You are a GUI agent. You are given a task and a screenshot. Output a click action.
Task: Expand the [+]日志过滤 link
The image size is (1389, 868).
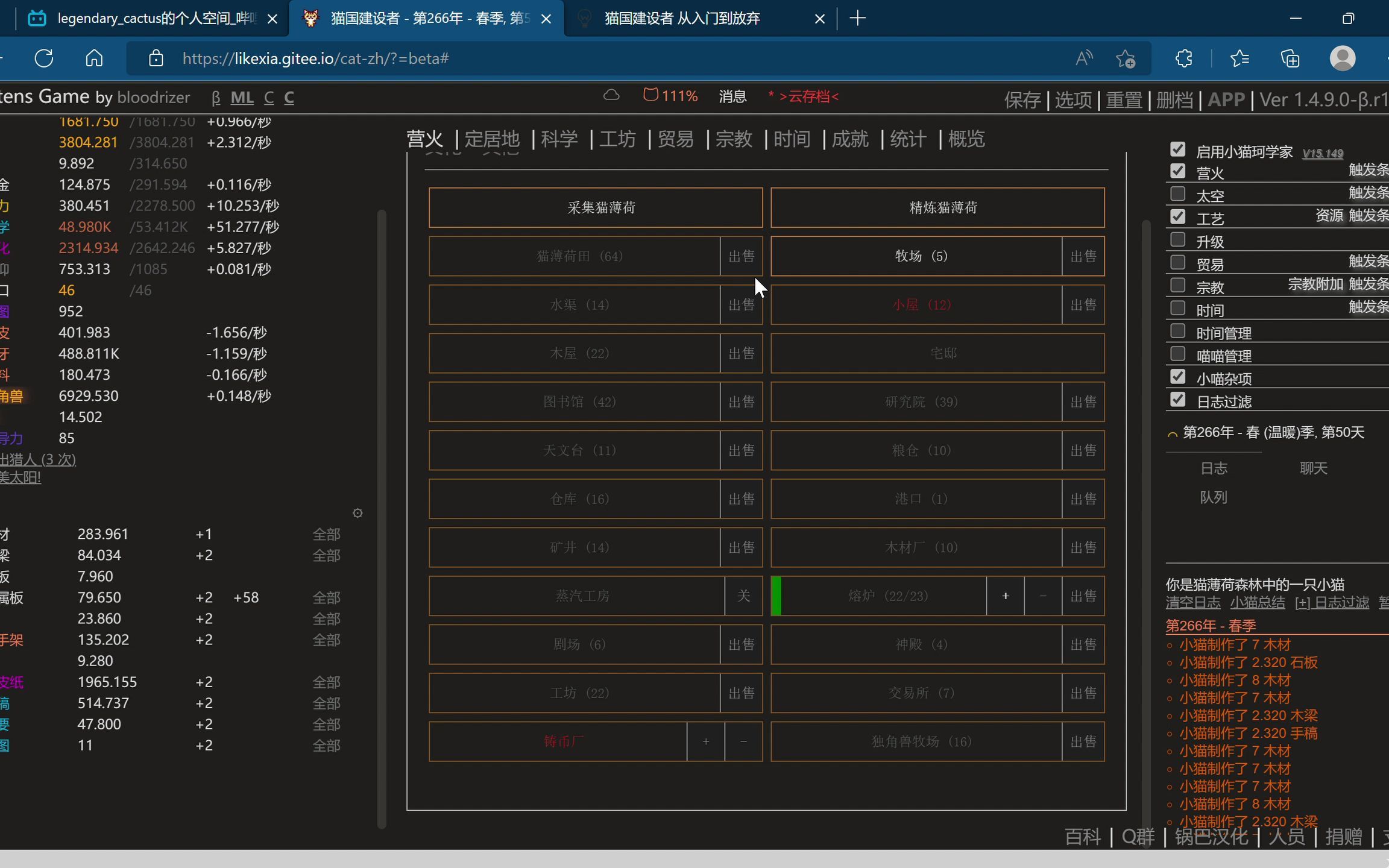click(x=1332, y=602)
